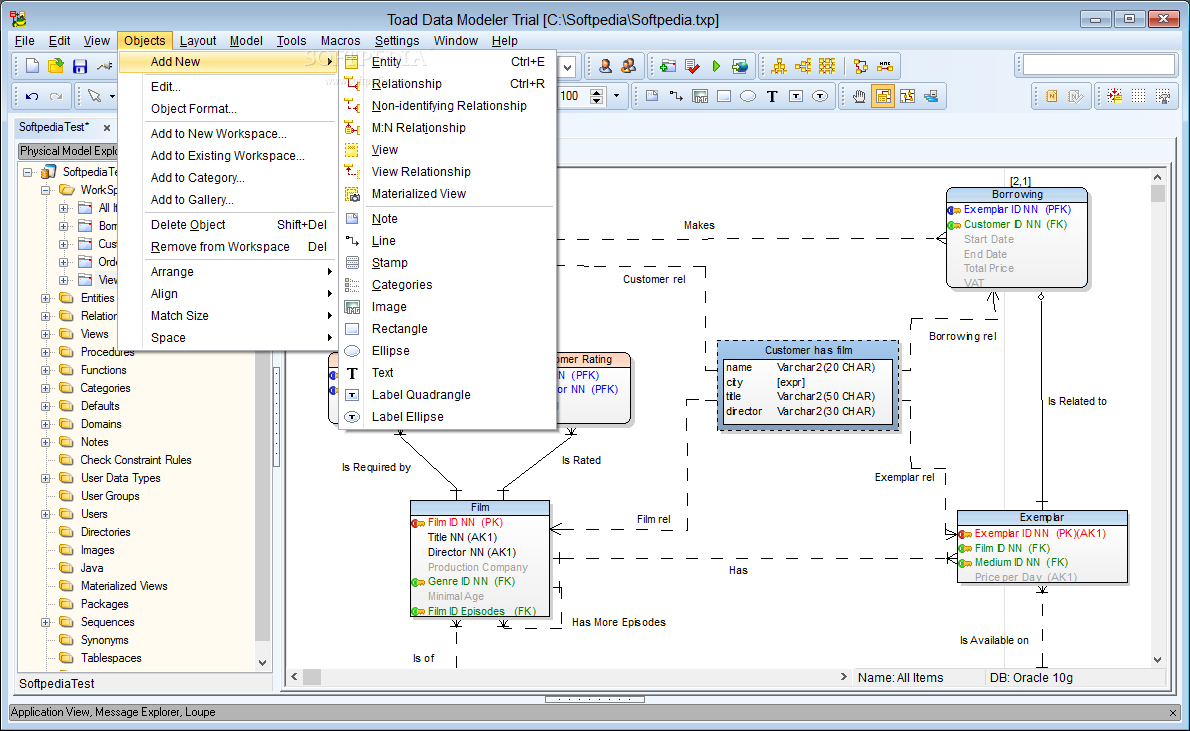This screenshot has width=1190, height=731.
Task: Expand the Domains tree node
Action: [46, 424]
